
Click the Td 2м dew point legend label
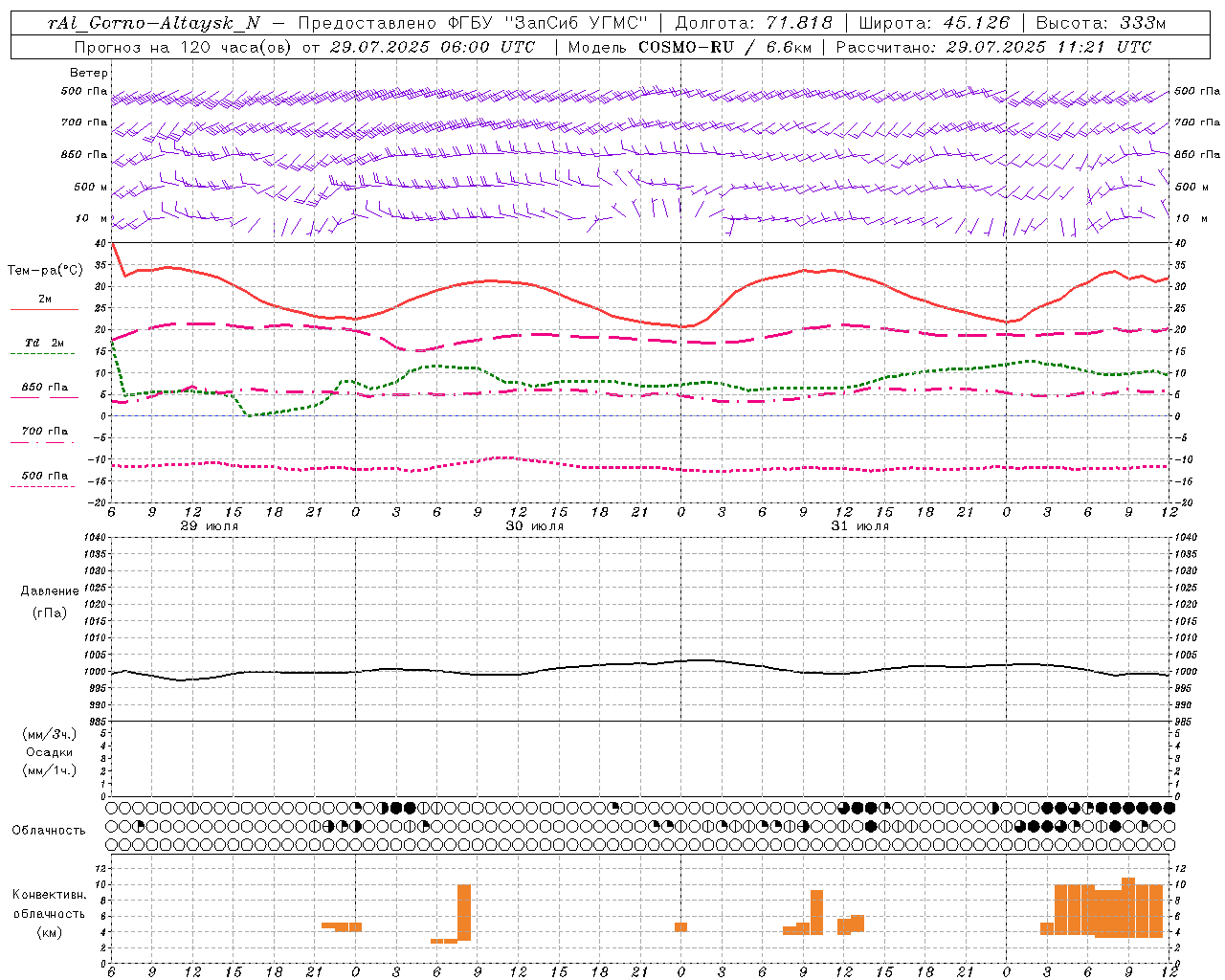click(x=45, y=343)
